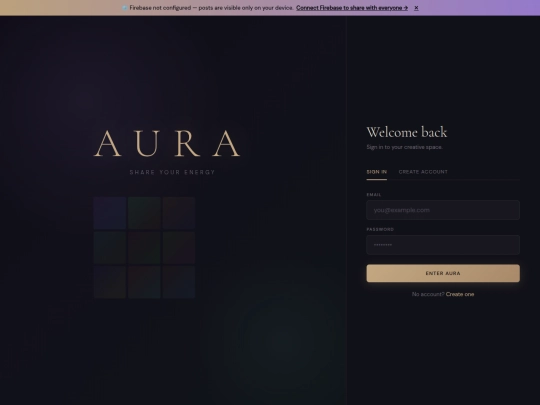Click the EMAIL field label

click(x=374, y=195)
